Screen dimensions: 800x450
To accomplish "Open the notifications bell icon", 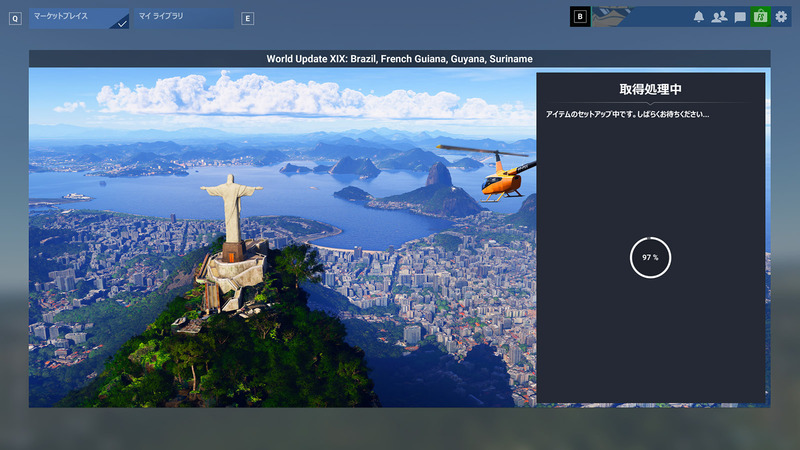I will pos(698,17).
